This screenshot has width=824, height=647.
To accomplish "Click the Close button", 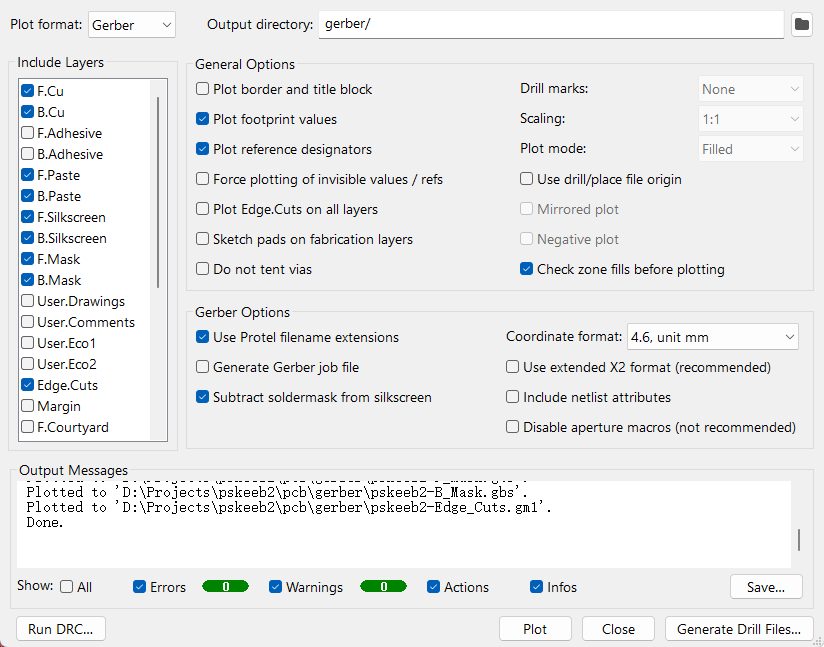I will click(x=618, y=629).
